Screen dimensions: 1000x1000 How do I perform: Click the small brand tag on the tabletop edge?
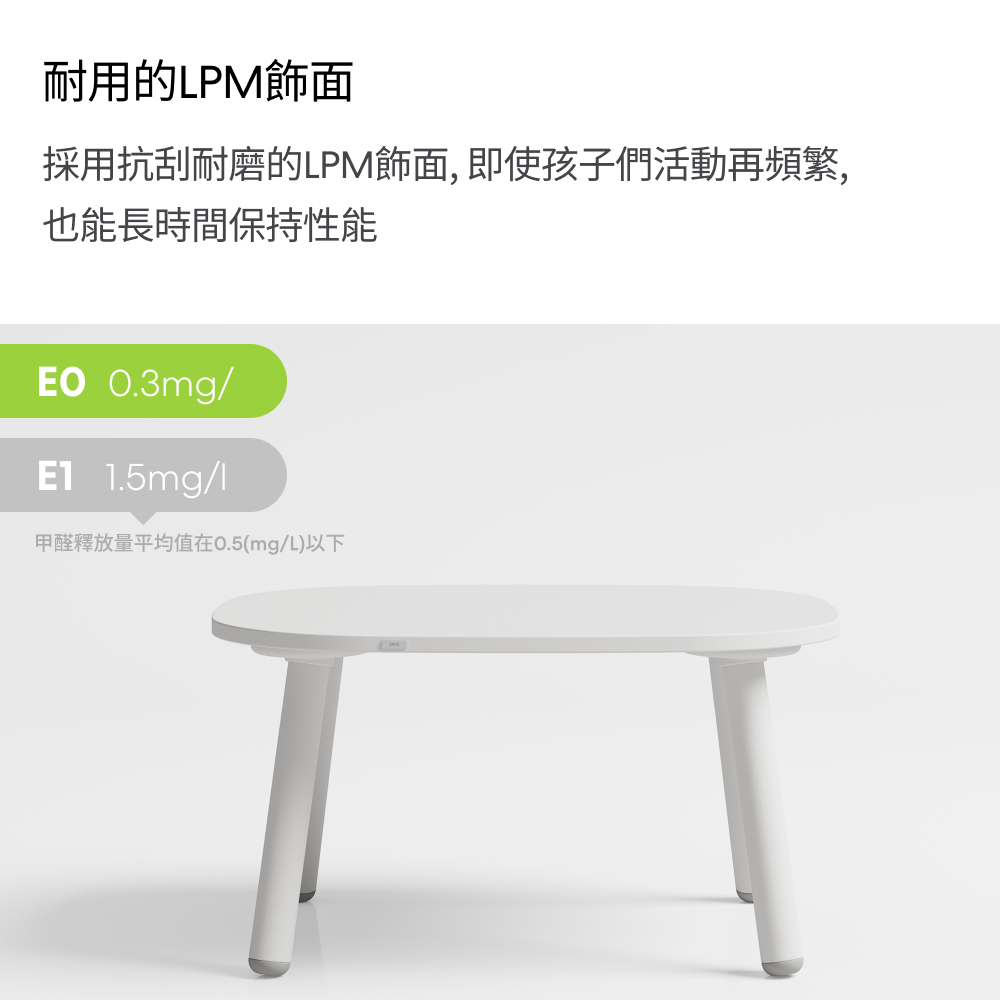coord(393,645)
